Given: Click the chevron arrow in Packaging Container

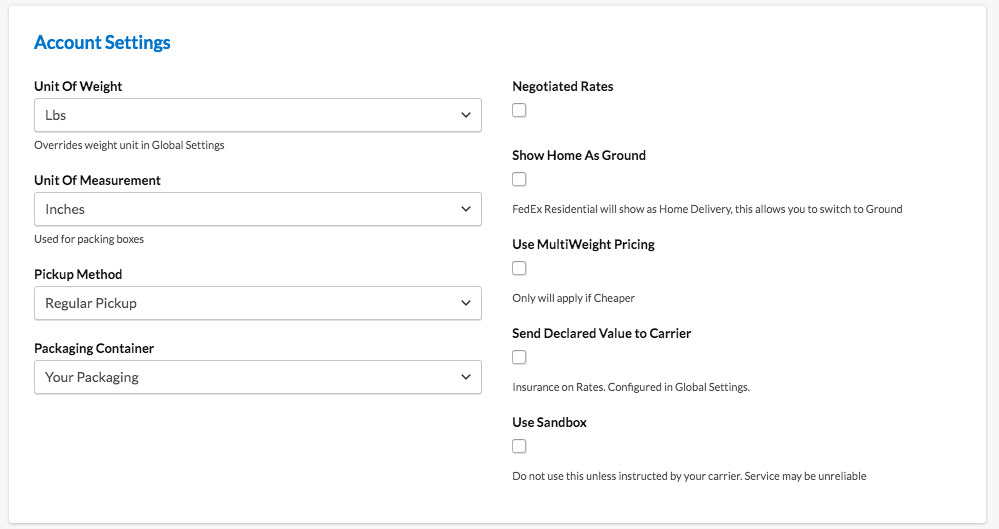Looking at the screenshot, I should tap(466, 377).
